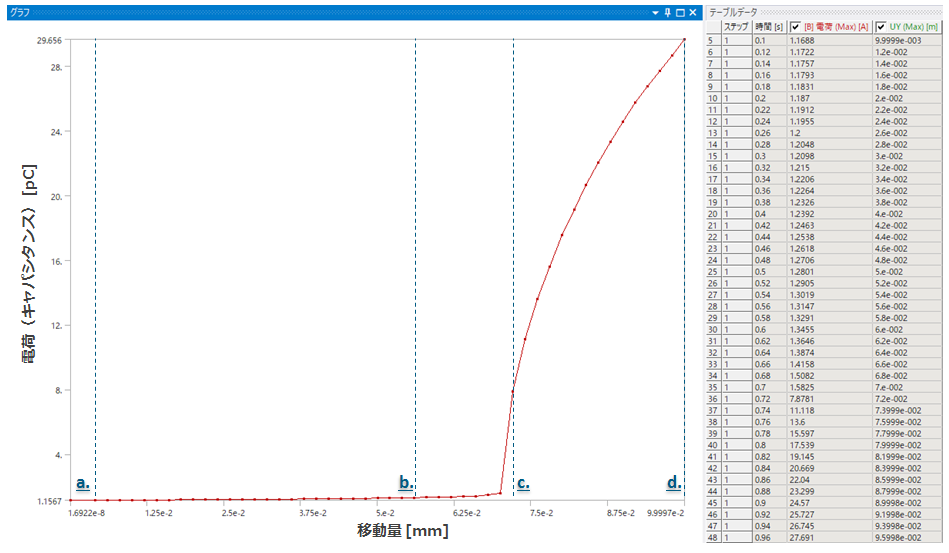
Task: Select the time cell 0.96
Action: point(769,538)
